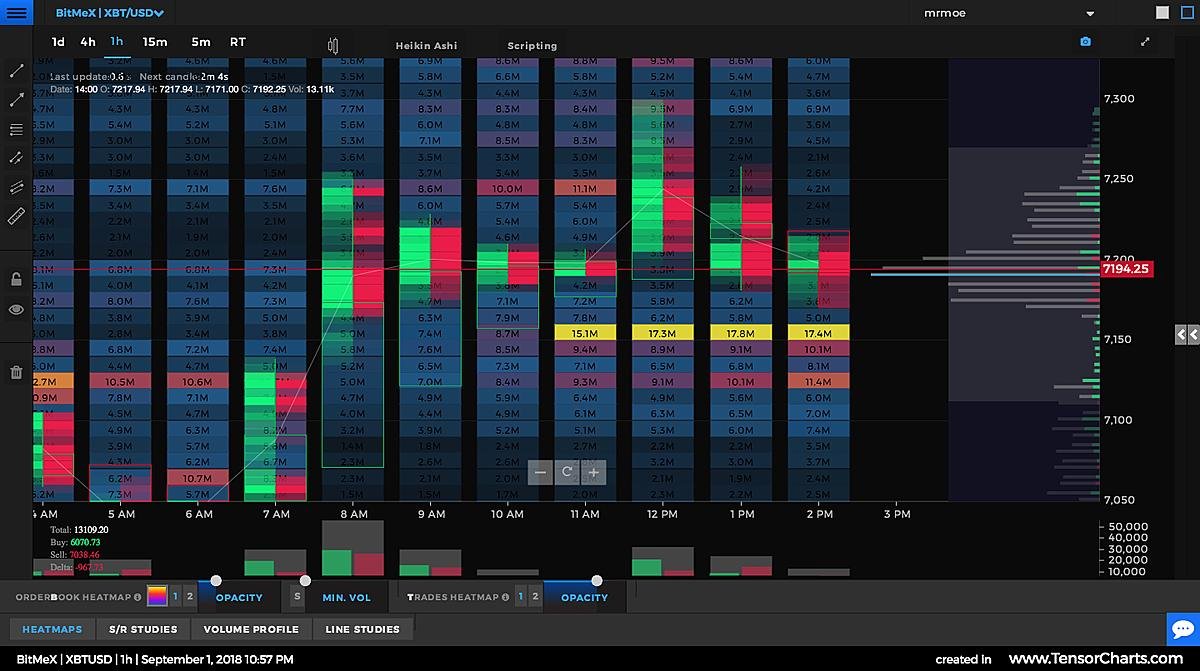Switch to the 5m timeframe

(x=201, y=42)
